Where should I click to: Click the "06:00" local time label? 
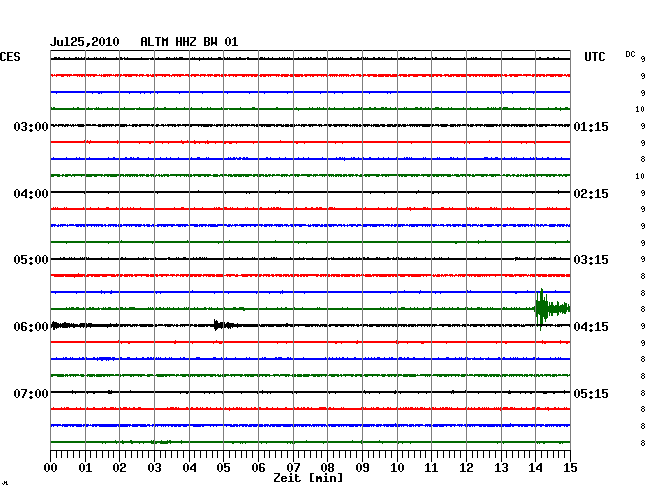31,327
